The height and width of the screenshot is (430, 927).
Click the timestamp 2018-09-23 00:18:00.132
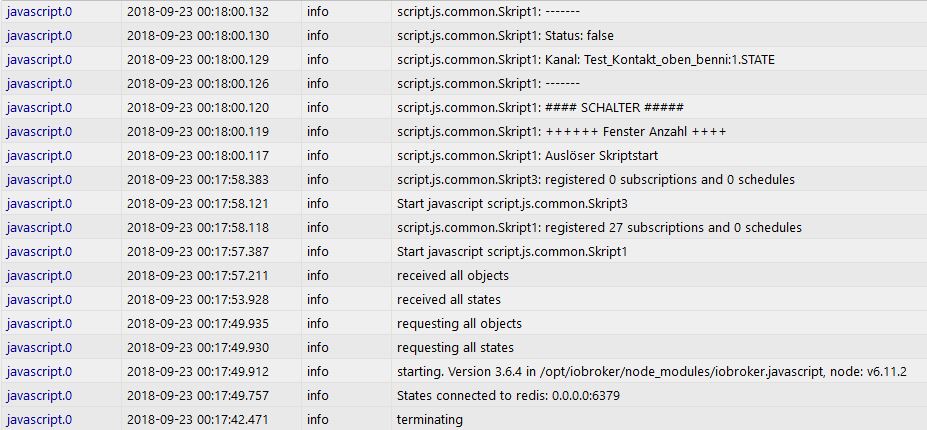198,12
